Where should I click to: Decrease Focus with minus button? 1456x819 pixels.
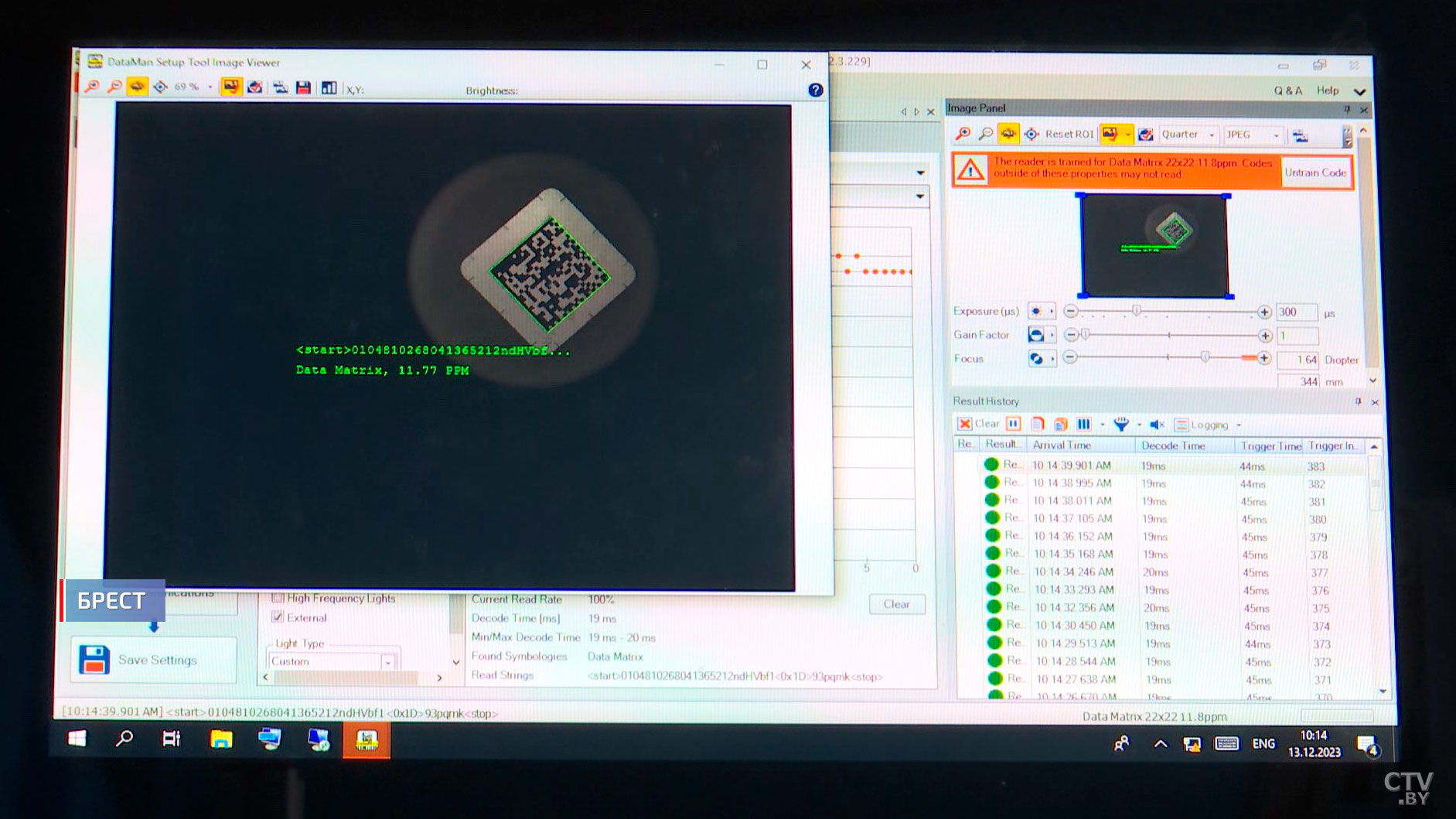[1070, 357]
